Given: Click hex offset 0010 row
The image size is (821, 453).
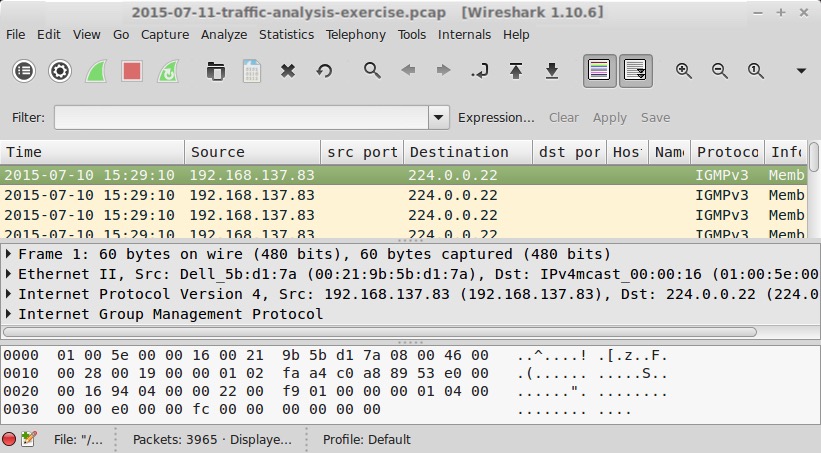Looking at the screenshot, I should (335, 373).
